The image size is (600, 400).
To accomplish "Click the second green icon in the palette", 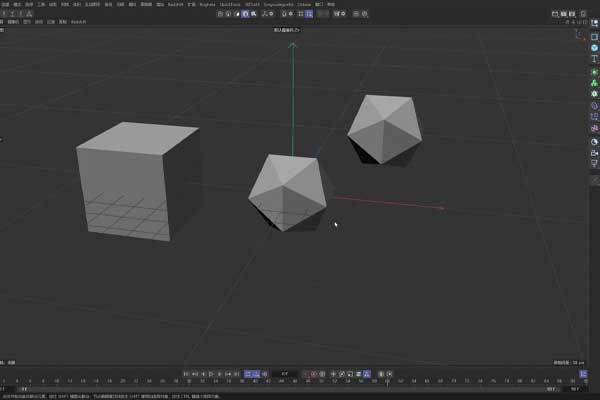I will (594, 83).
